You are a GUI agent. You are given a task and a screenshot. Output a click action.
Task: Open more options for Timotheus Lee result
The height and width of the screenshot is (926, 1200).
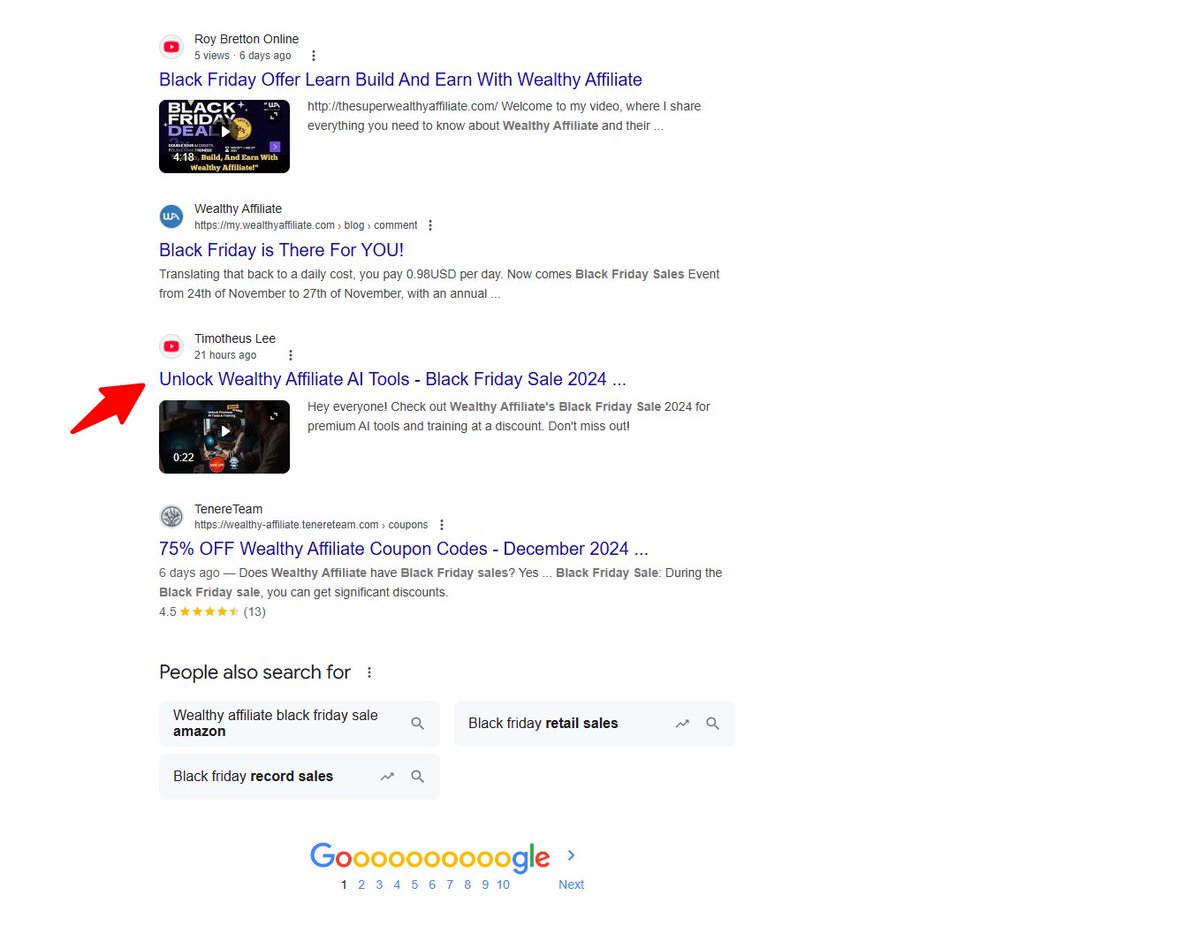291,355
